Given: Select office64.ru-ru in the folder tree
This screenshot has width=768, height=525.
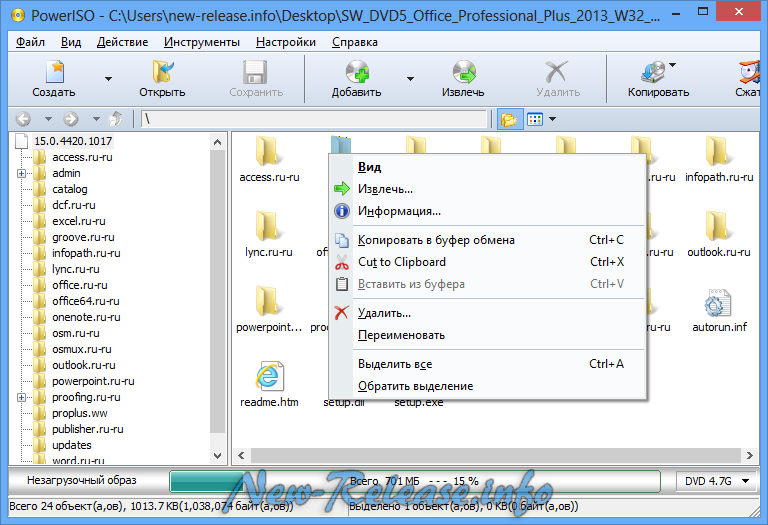Looking at the screenshot, I should point(86,301).
